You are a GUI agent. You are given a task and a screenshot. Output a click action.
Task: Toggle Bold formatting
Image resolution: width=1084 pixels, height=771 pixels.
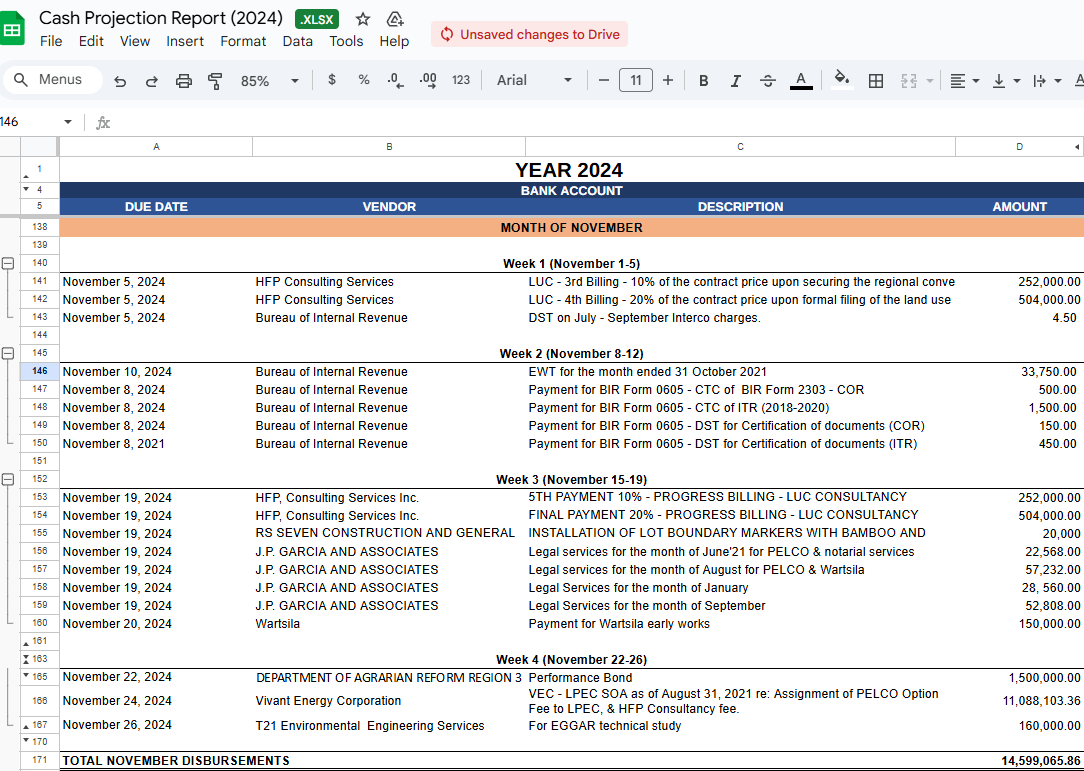(704, 81)
